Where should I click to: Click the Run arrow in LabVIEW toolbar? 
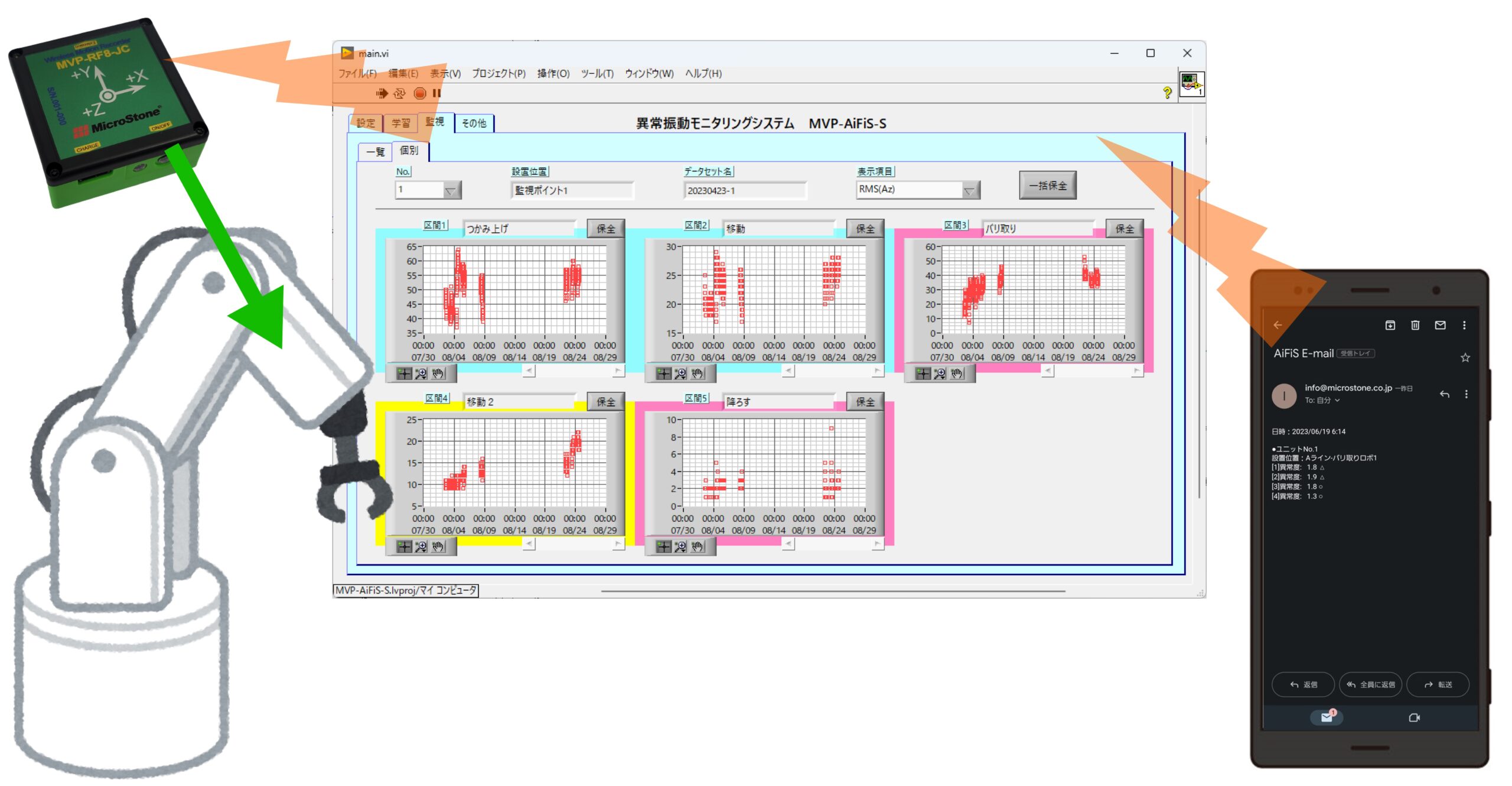[382, 93]
